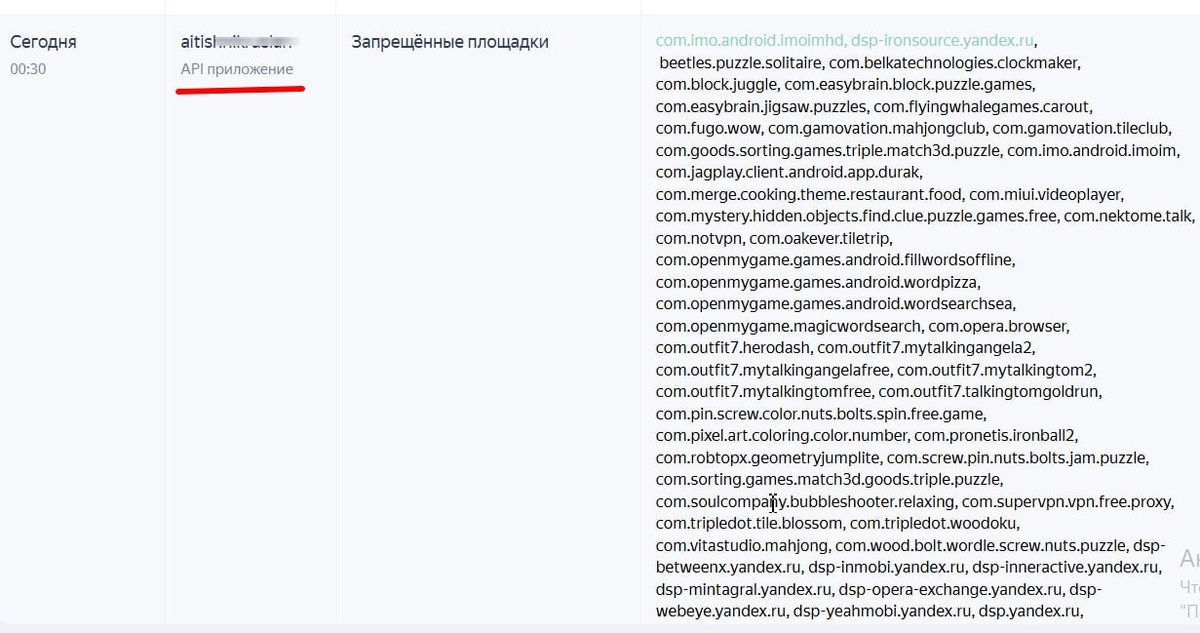The width and height of the screenshot is (1200, 633).
Task: Select com.easybrain.jigsaw.puzzles package
Action: point(760,107)
